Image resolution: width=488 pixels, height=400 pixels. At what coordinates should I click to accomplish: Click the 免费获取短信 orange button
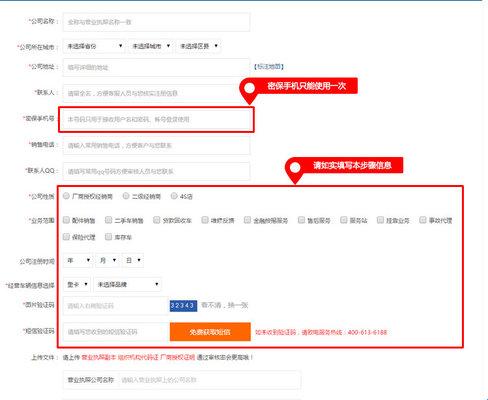tap(210, 332)
